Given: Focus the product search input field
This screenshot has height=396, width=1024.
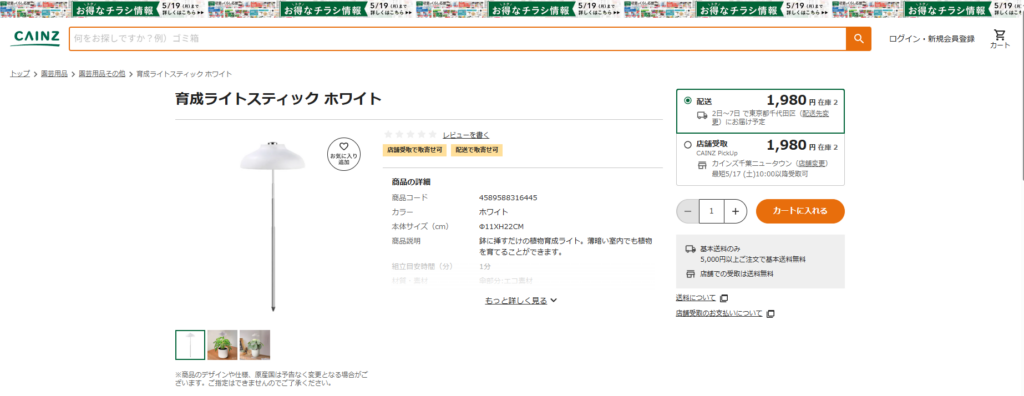Looking at the screenshot, I should point(458,39).
